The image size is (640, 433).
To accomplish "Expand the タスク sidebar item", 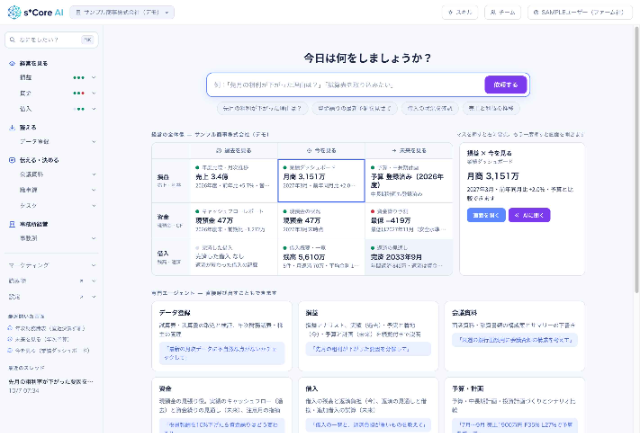I will 94,206.
